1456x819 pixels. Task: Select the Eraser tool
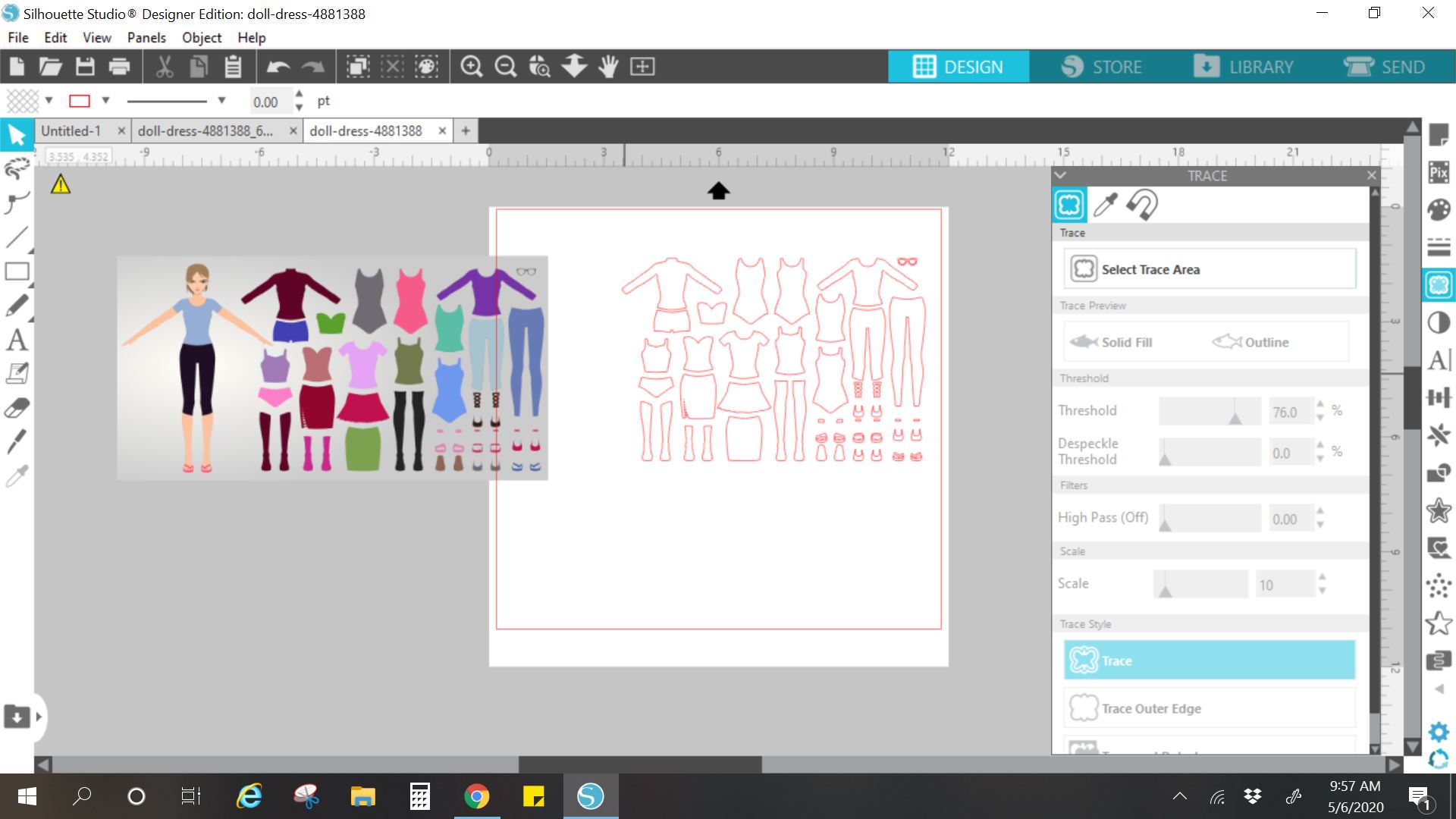click(17, 408)
